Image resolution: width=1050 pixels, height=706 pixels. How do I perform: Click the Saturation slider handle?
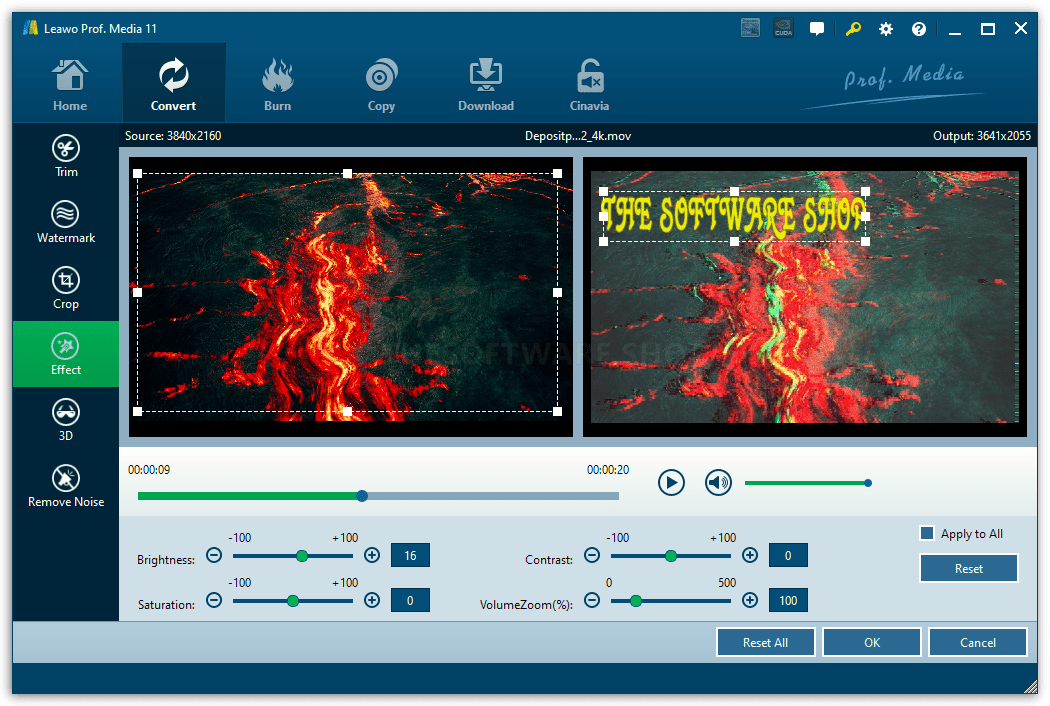click(x=293, y=601)
